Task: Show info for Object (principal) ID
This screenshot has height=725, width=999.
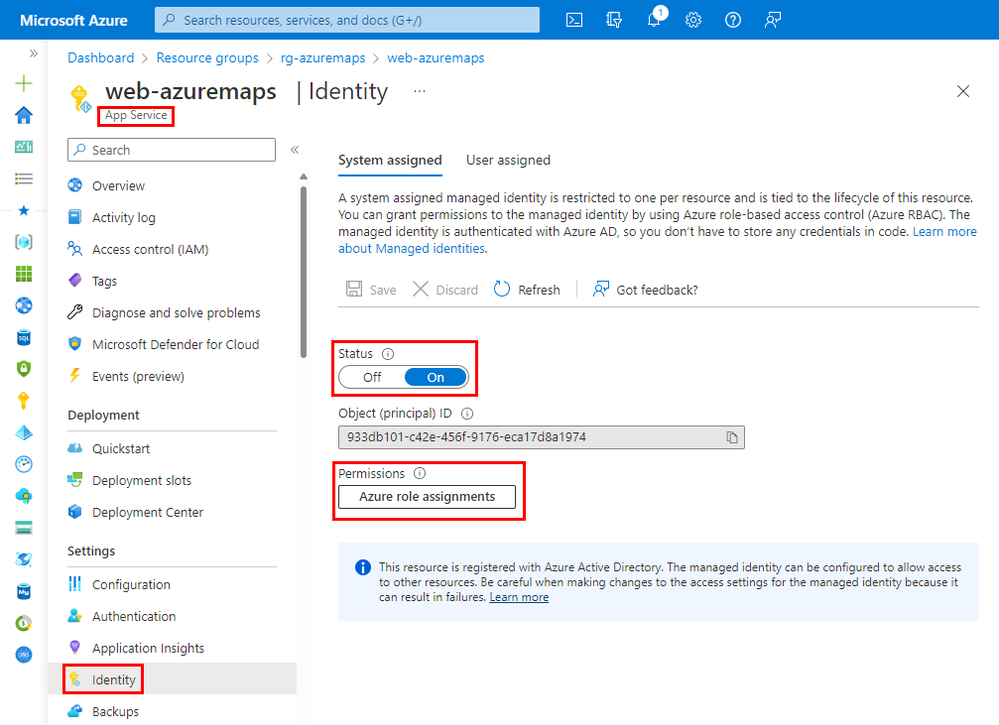Action: pos(467,413)
